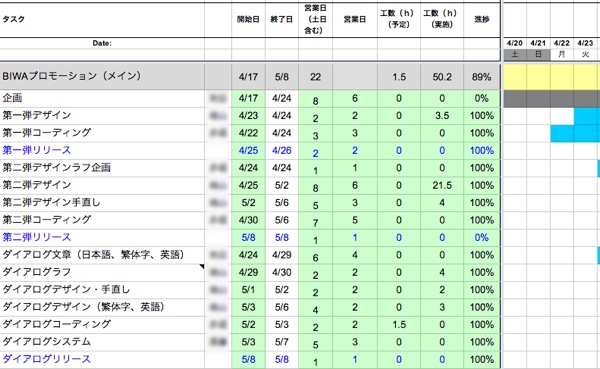Screen dimensions: 600x369
Task: Click 5/1 start date of ダイアログデザイン・手直し
Action: click(248, 290)
